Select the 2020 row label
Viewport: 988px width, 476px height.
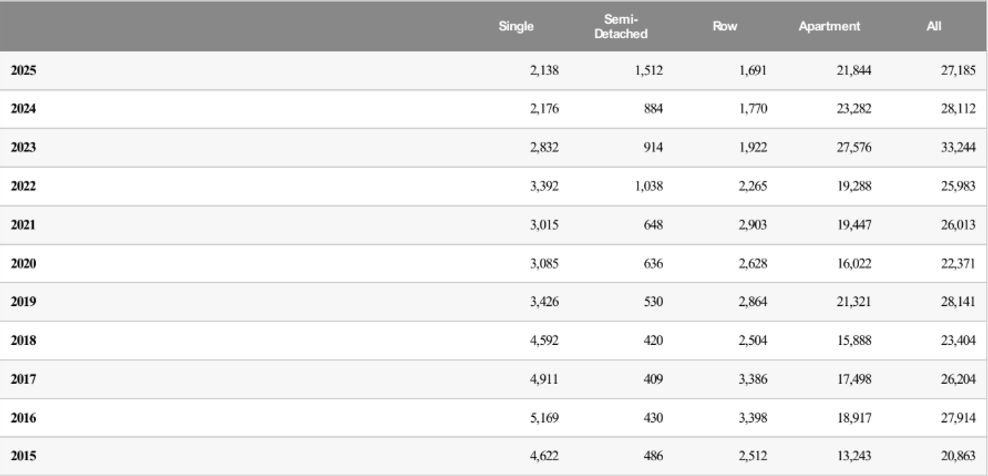[x=23, y=264]
